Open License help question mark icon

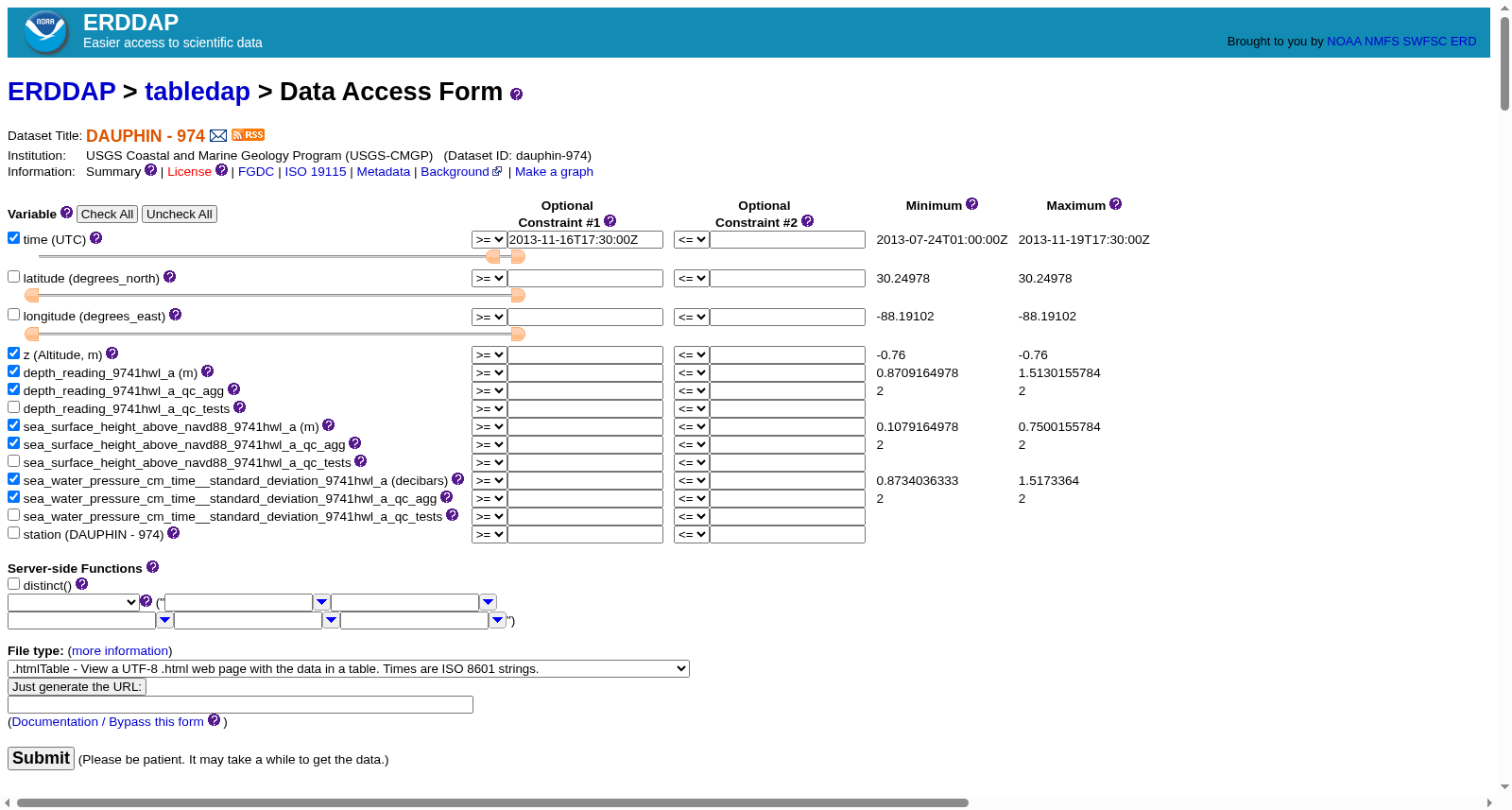coord(221,170)
